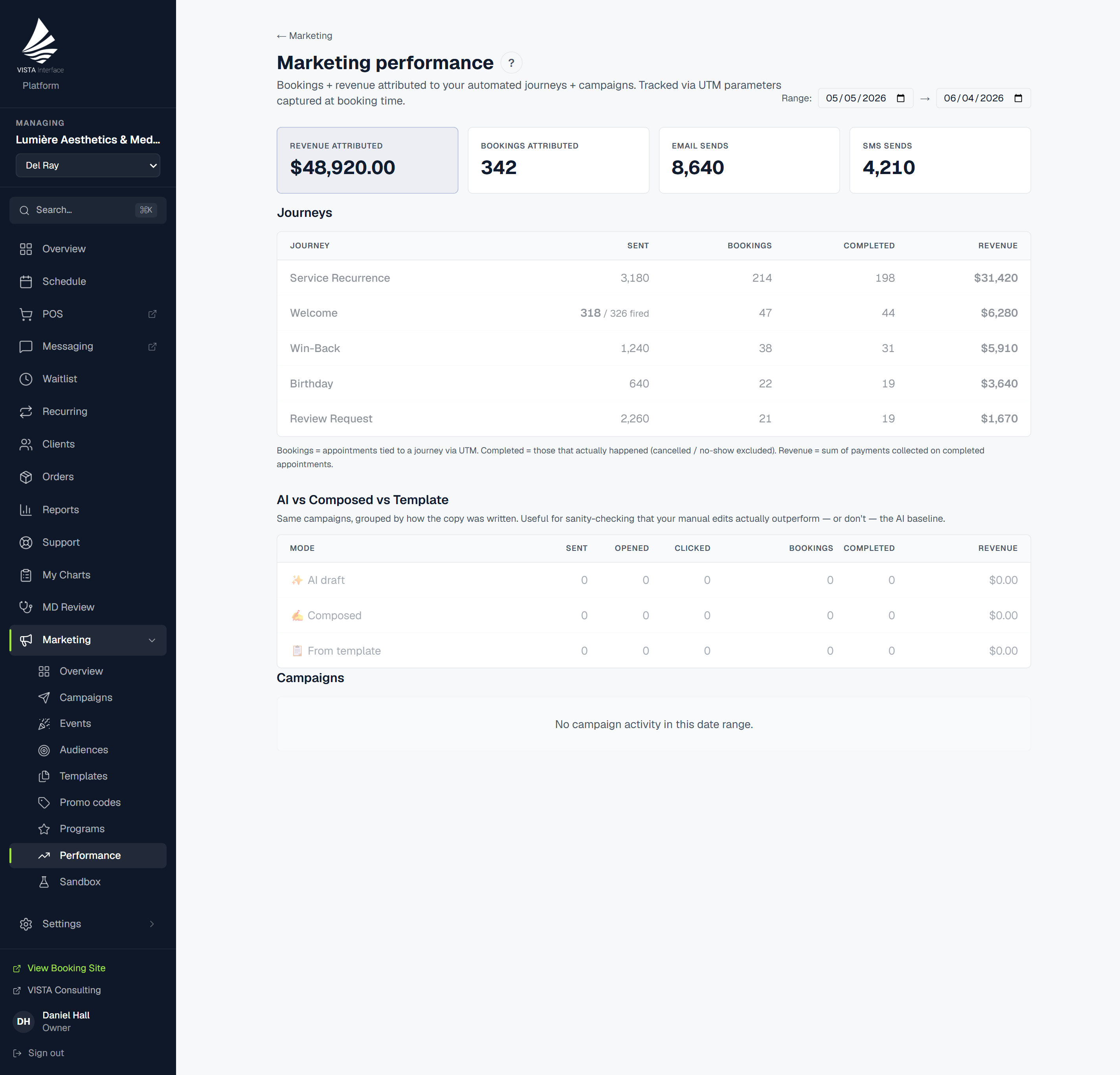
Task: Click the VISTA Interface logo
Action: 40,46
